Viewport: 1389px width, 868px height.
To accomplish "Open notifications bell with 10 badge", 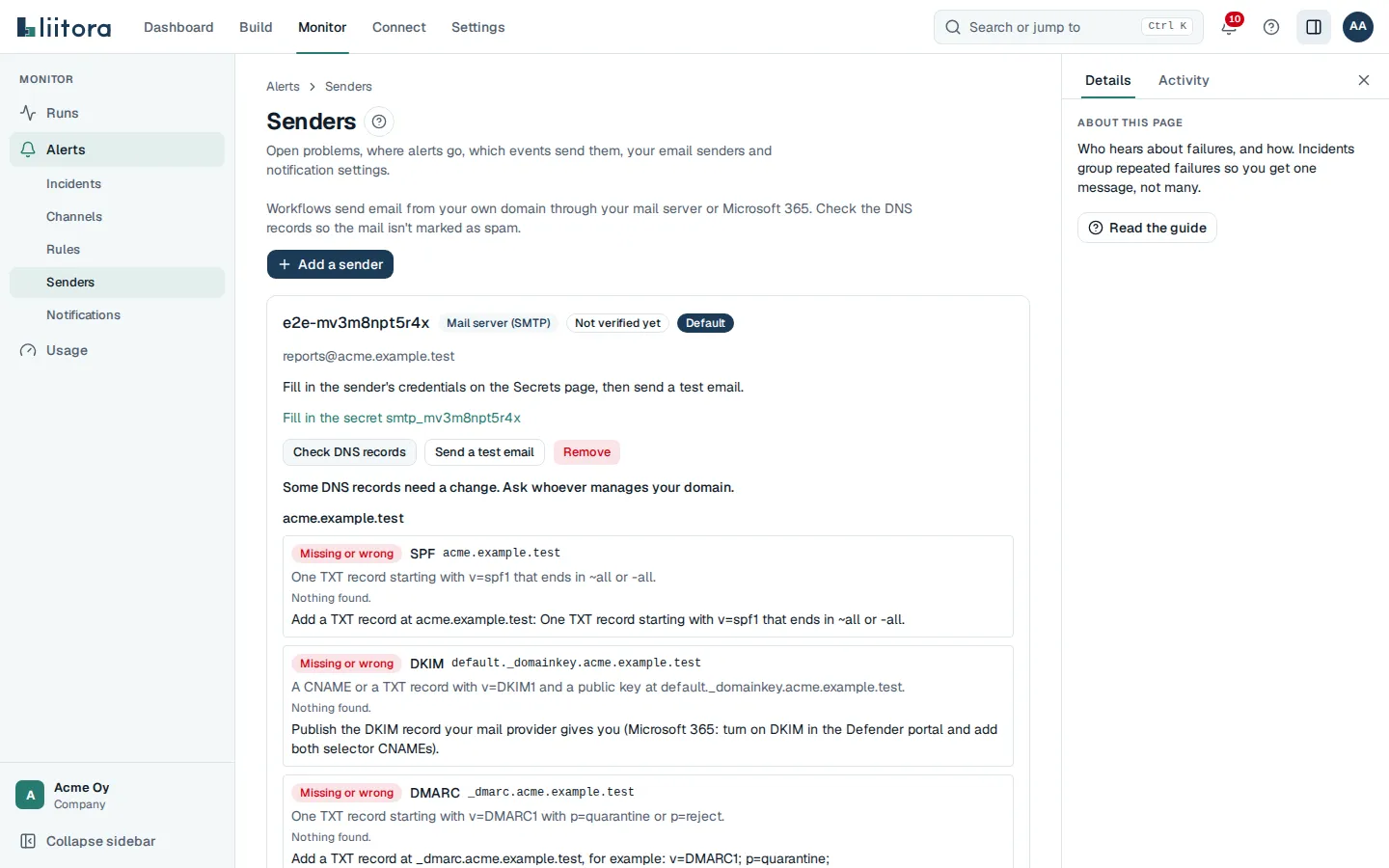I will 1230,26.
